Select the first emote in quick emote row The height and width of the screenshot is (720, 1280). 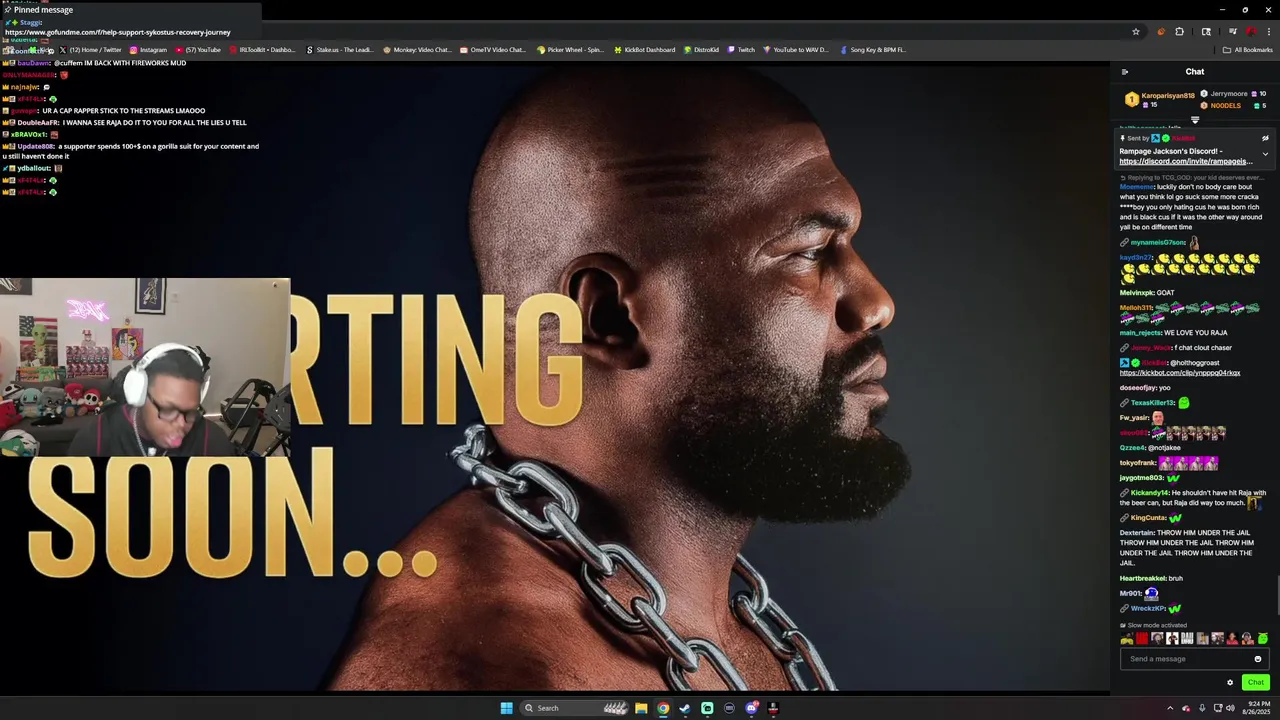[x=1127, y=638]
